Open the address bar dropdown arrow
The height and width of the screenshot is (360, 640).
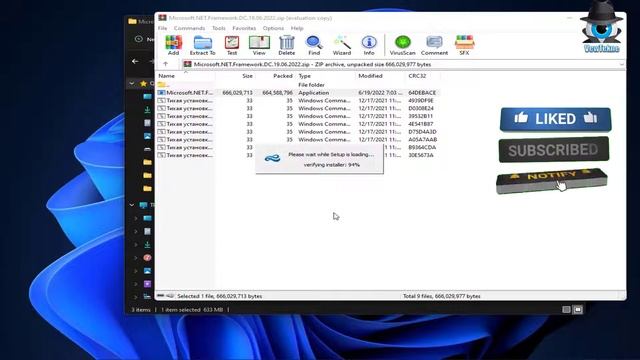621,64
